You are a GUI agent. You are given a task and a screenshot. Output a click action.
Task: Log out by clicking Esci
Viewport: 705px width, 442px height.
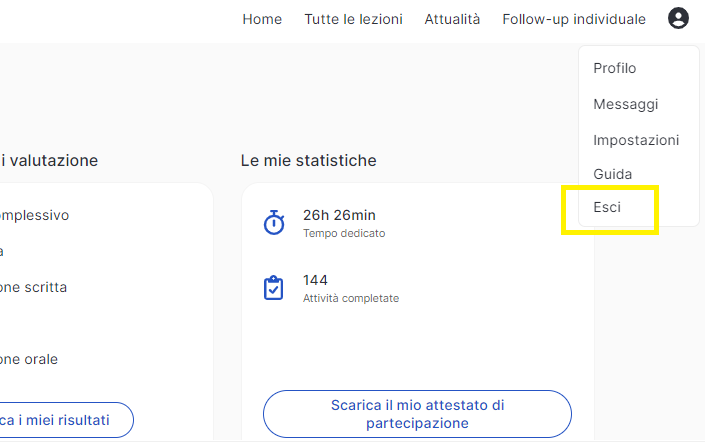607,209
